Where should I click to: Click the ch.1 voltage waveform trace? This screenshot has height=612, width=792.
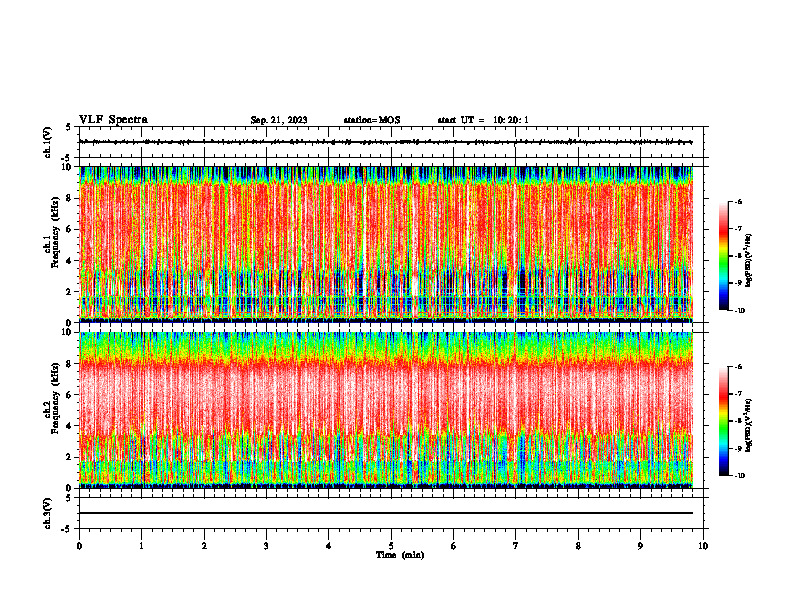click(x=386, y=142)
